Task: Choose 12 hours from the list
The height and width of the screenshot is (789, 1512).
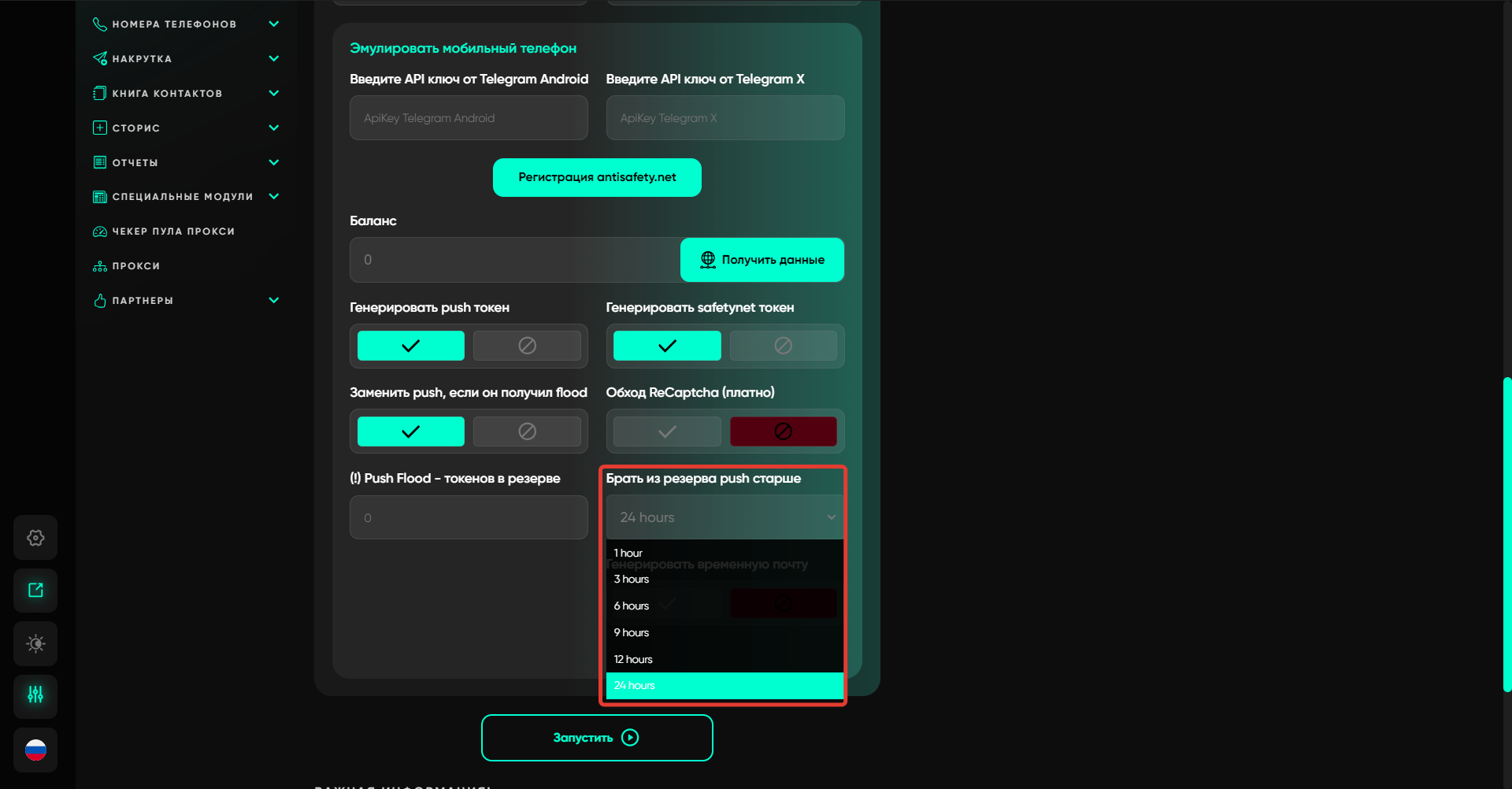Action: [633, 659]
